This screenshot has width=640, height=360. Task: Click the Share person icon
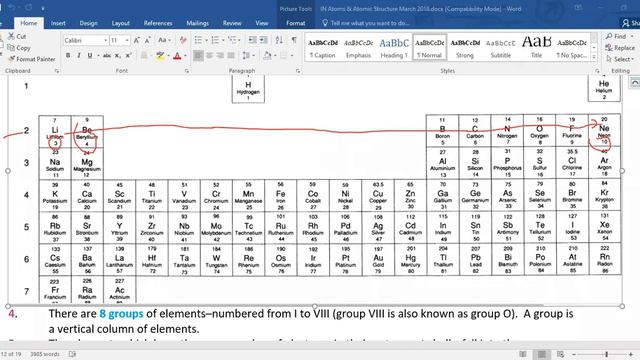tap(626, 23)
